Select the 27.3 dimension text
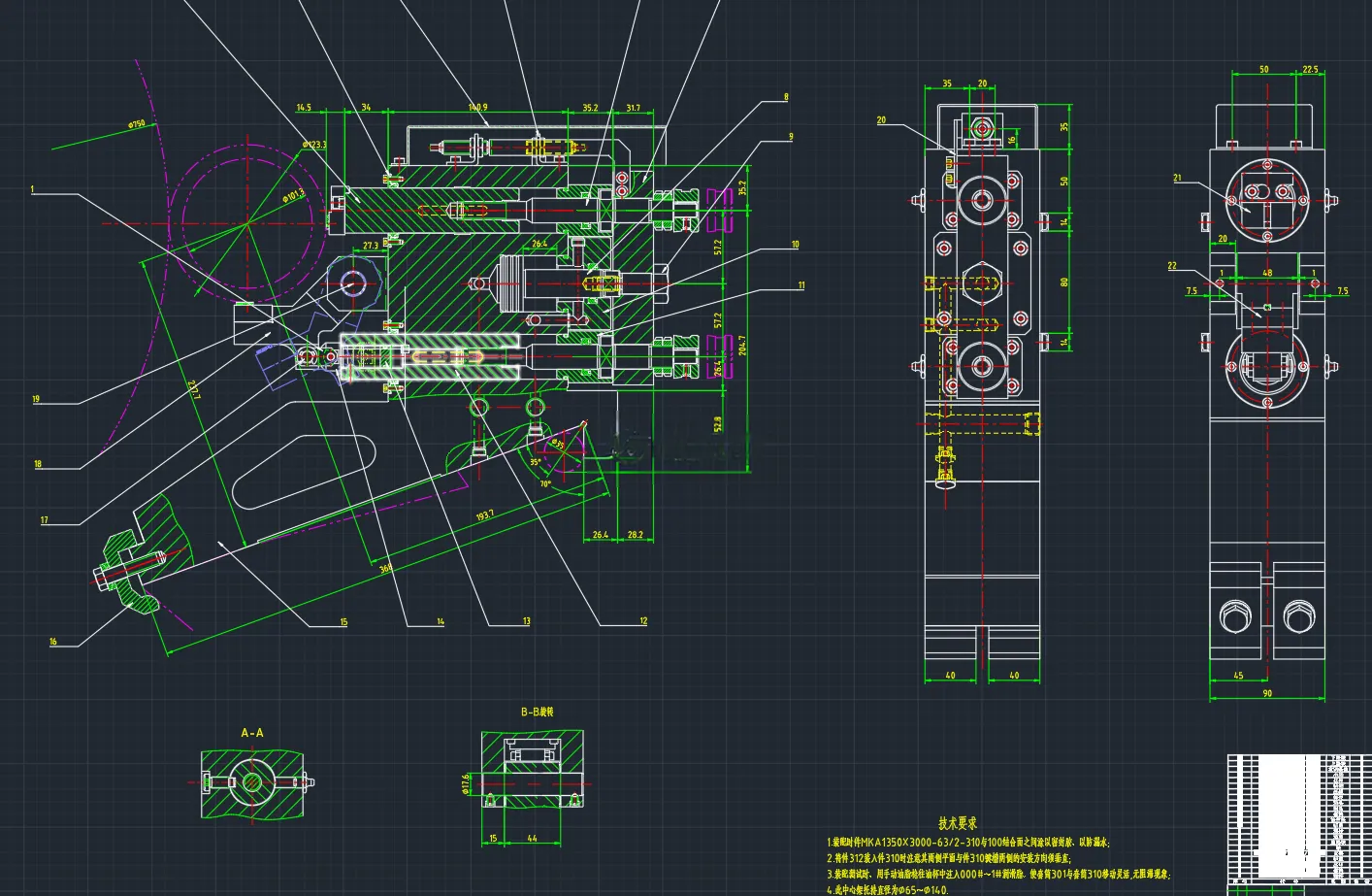Viewport: 1372px width, 896px height. pyautogui.click(x=371, y=246)
